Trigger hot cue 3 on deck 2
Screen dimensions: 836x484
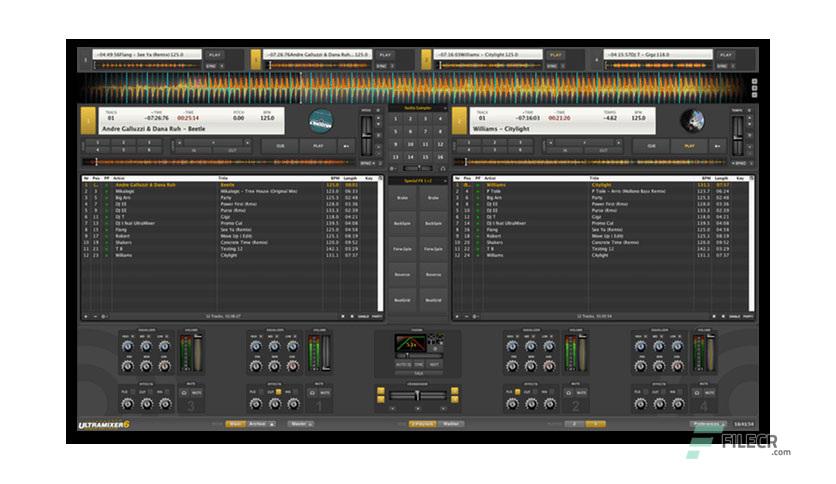[x=520, y=143]
